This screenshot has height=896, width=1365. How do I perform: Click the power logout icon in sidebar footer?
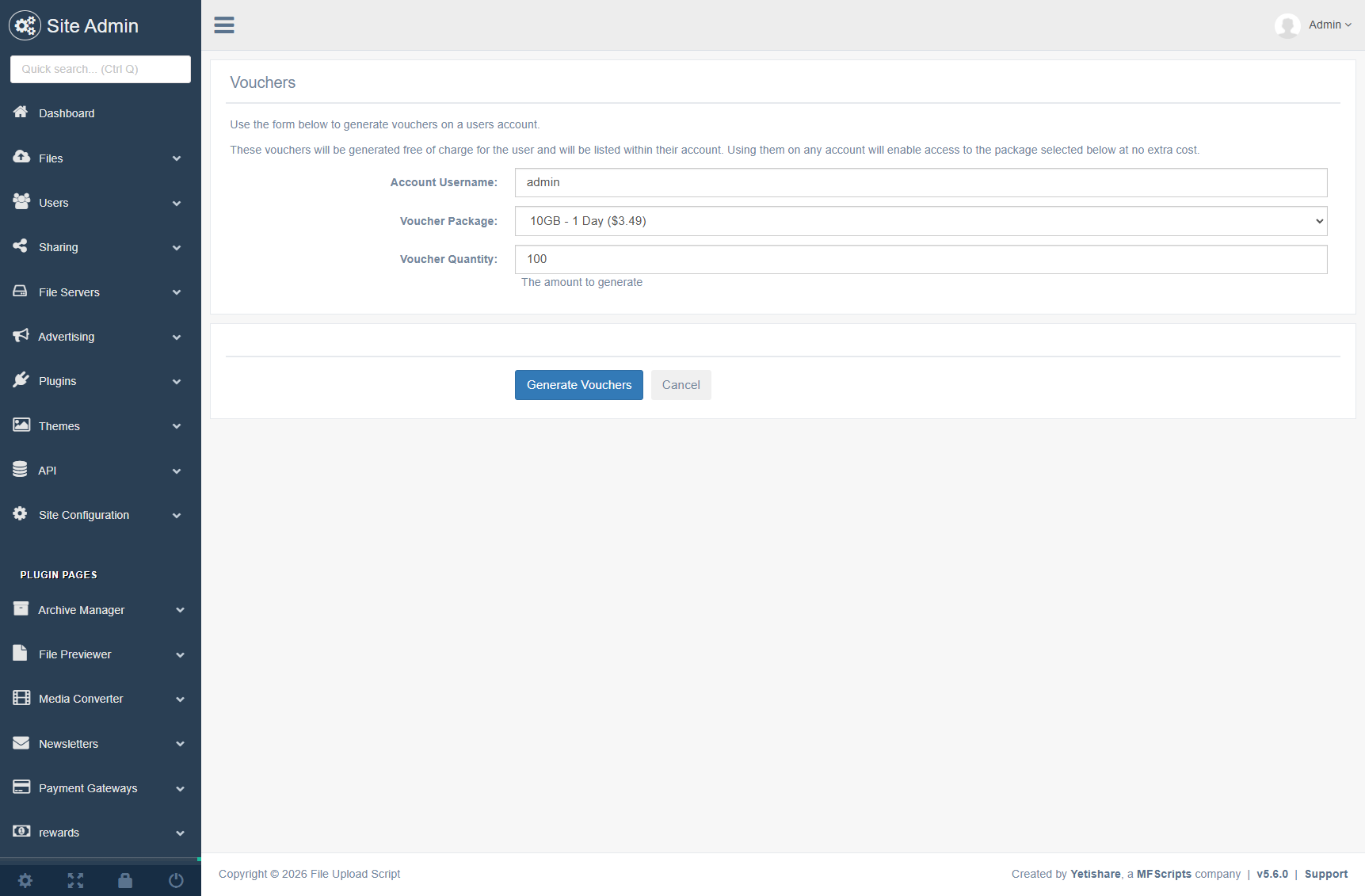(x=176, y=880)
